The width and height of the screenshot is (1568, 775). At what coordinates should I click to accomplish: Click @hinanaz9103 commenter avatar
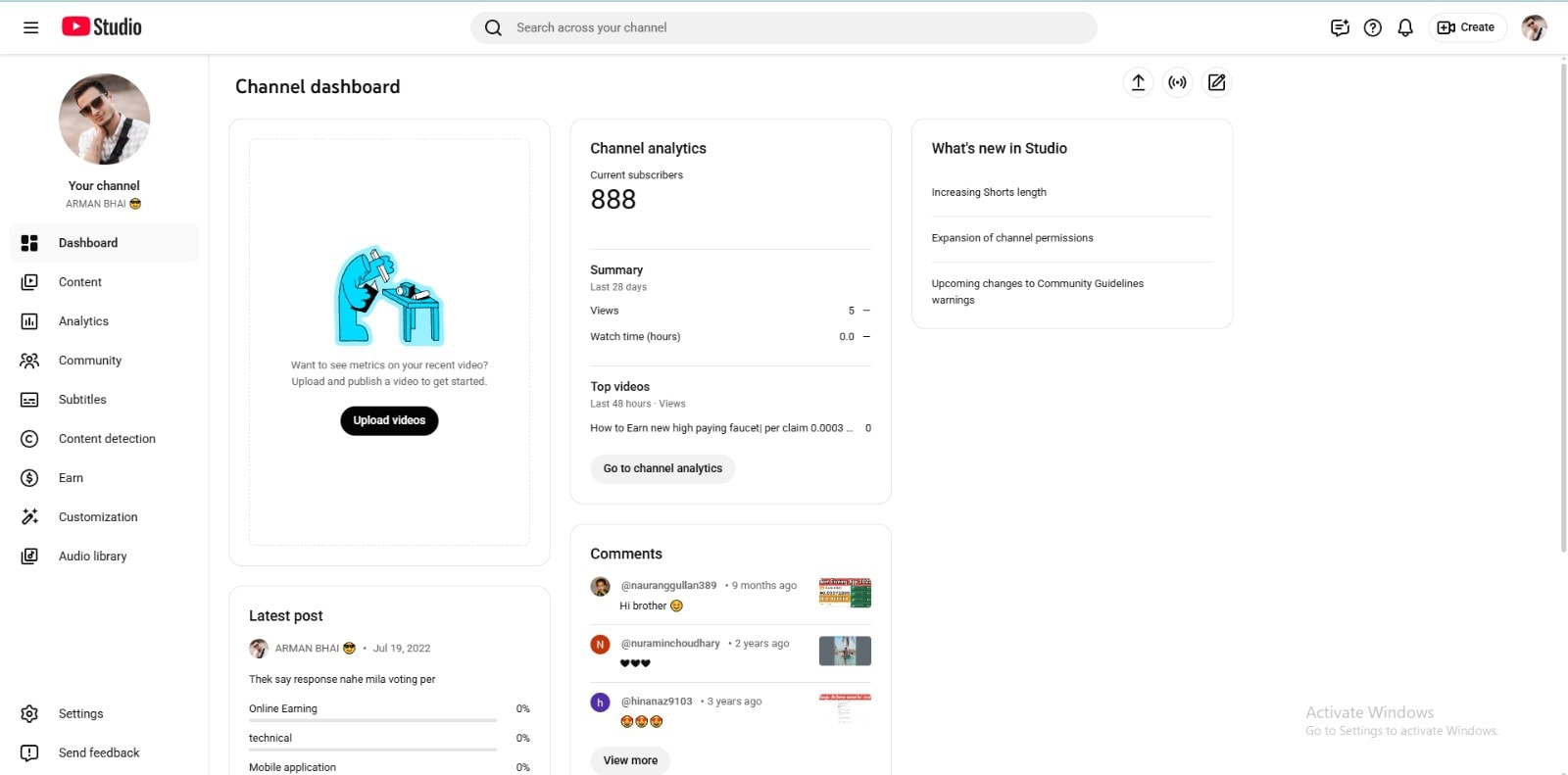[600, 702]
